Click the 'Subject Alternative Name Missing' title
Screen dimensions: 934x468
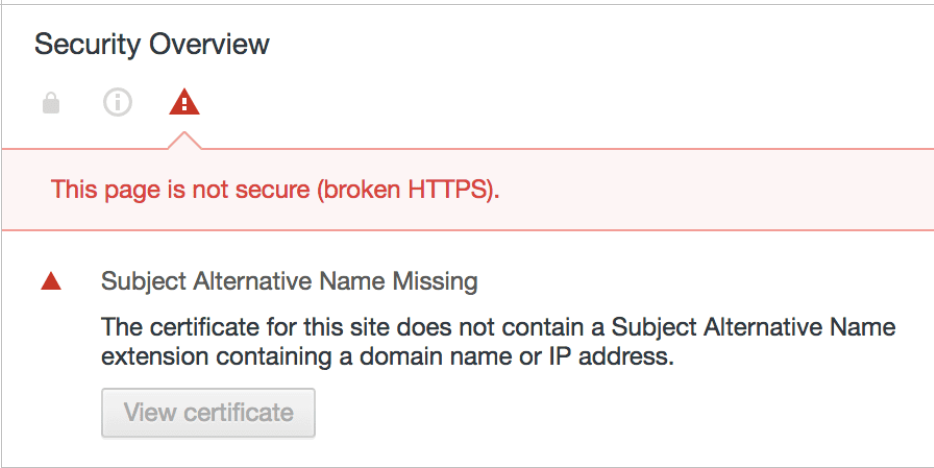[x=289, y=281]
